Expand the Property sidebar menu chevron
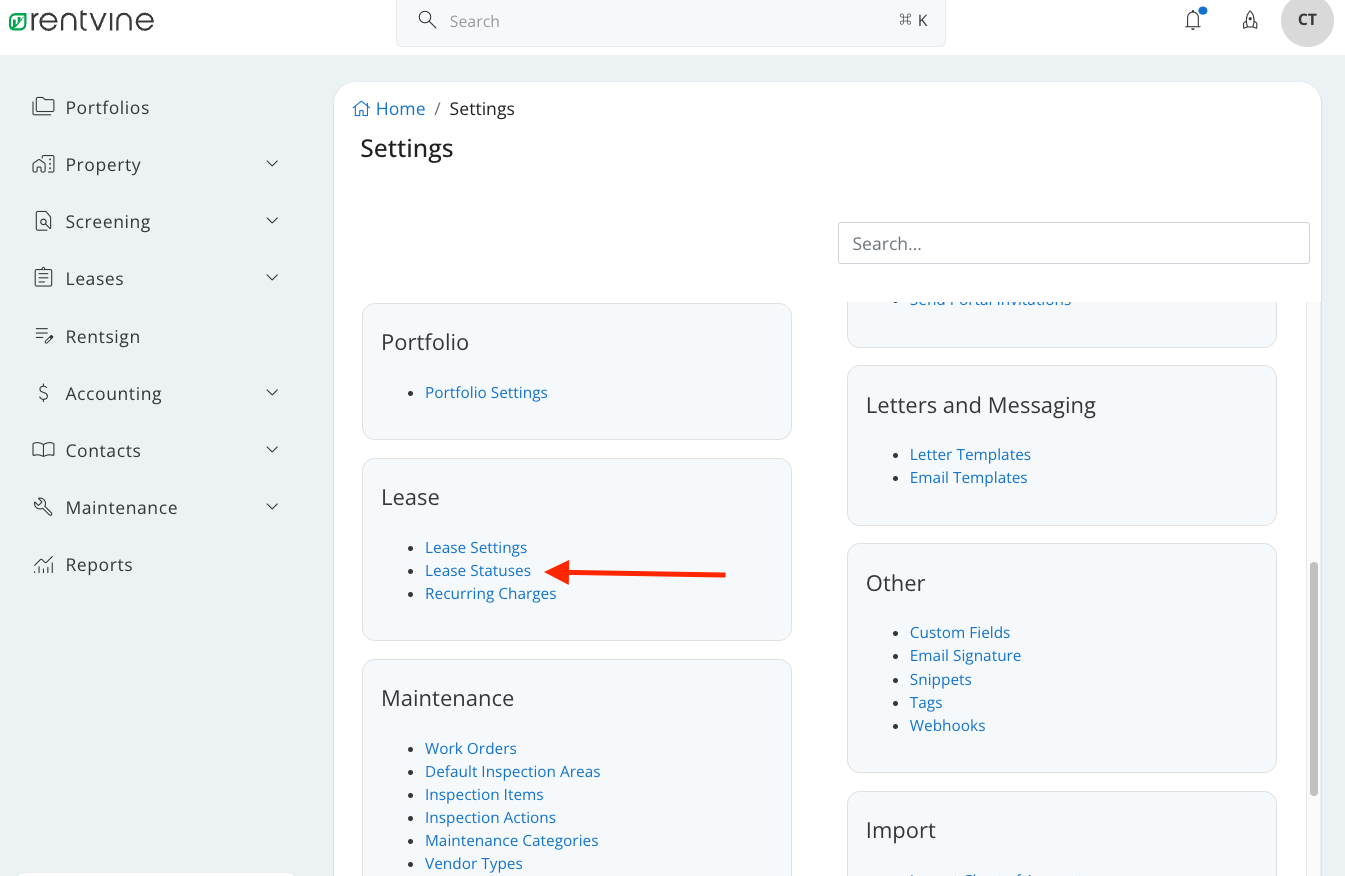Image resolution: width=1345 pixels, height=876 pixels. [272, 164]
